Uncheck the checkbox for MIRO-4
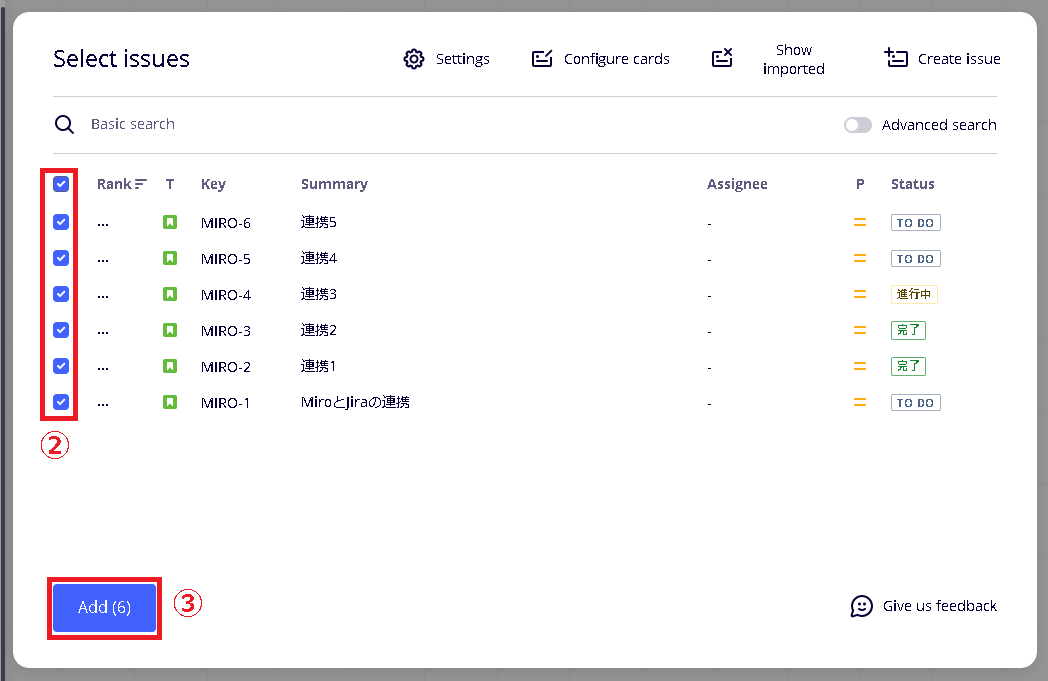 pyautogui.click(x=61, y=294)
